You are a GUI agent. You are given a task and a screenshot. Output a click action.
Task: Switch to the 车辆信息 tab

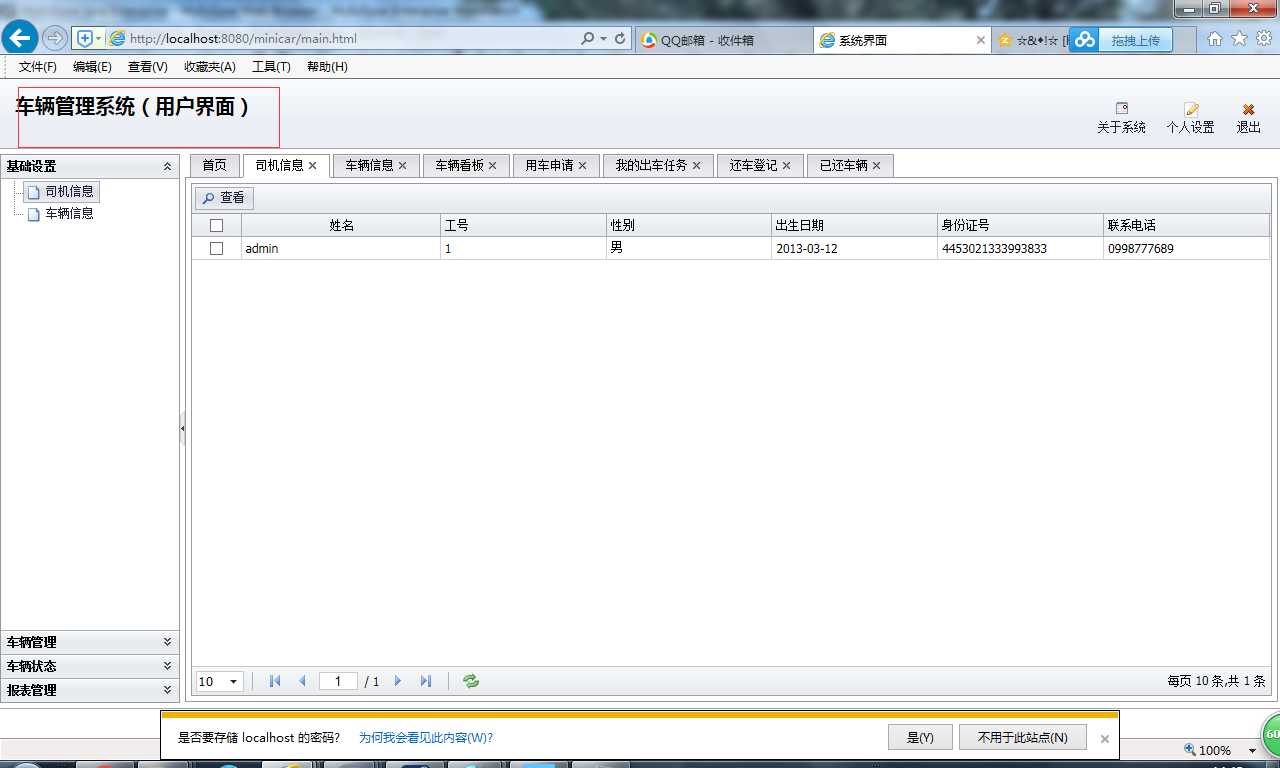[370, 165]
